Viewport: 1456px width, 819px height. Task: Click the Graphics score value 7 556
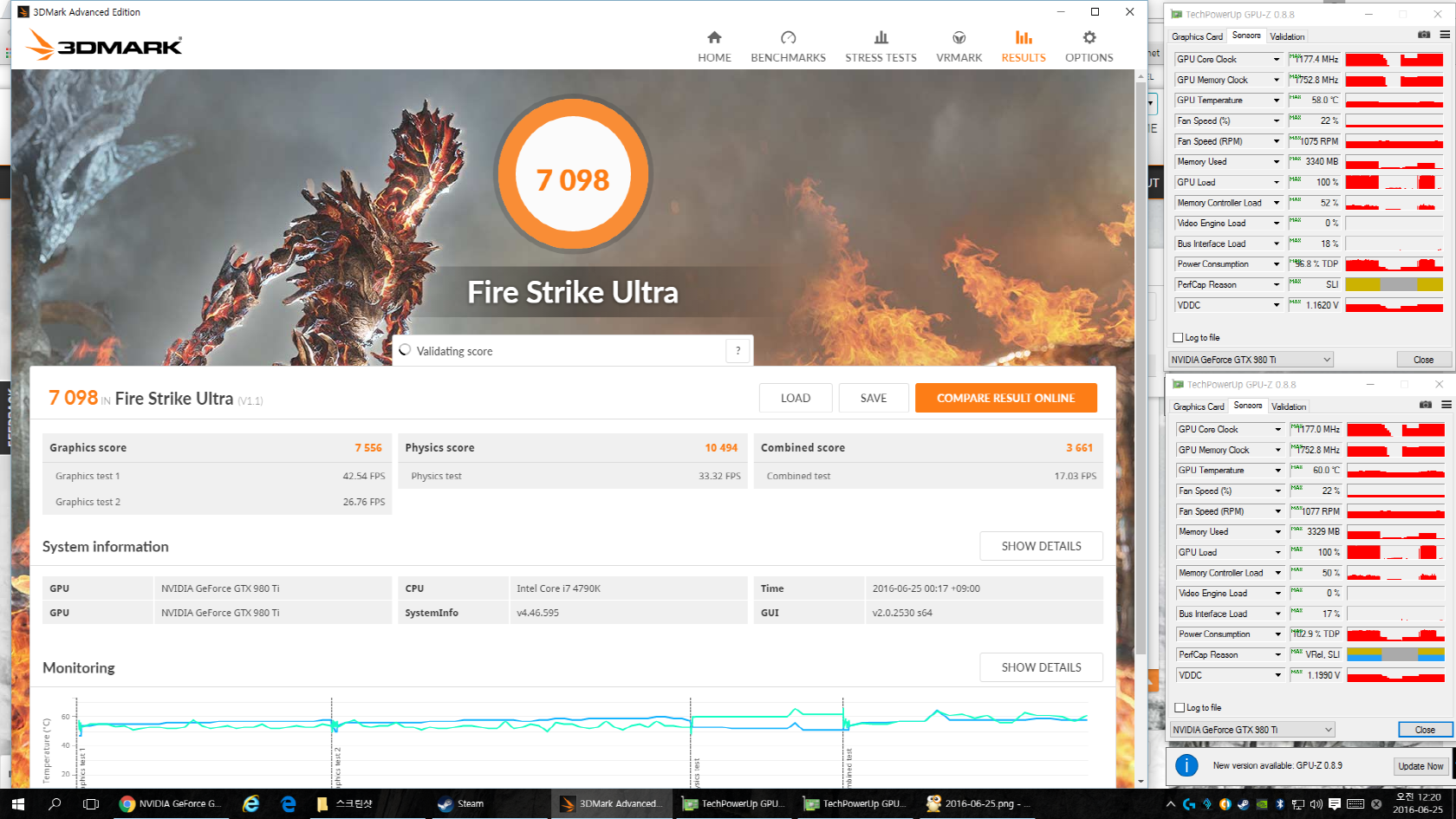368,448
